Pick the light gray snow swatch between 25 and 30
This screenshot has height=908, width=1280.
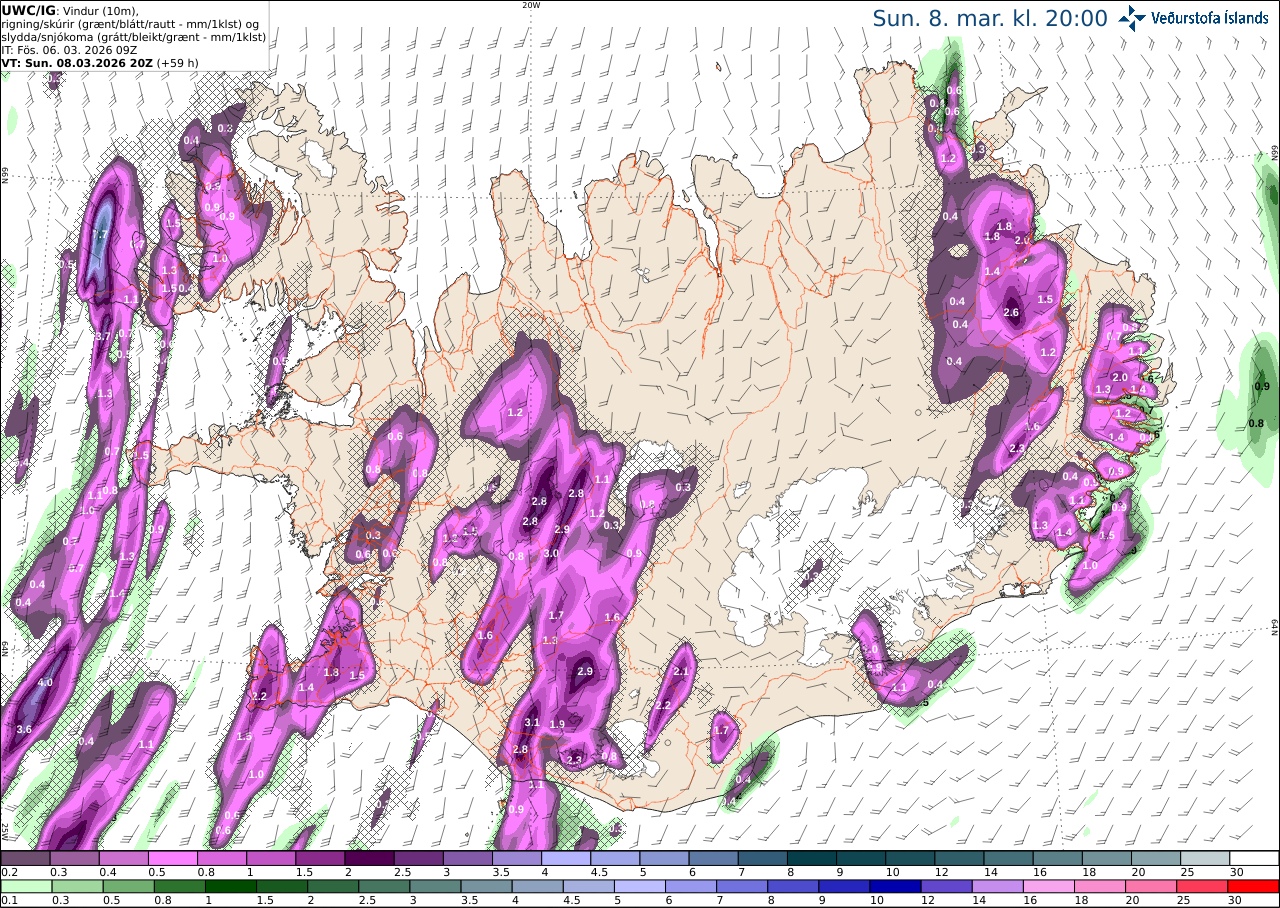(x=1206, y=858)
